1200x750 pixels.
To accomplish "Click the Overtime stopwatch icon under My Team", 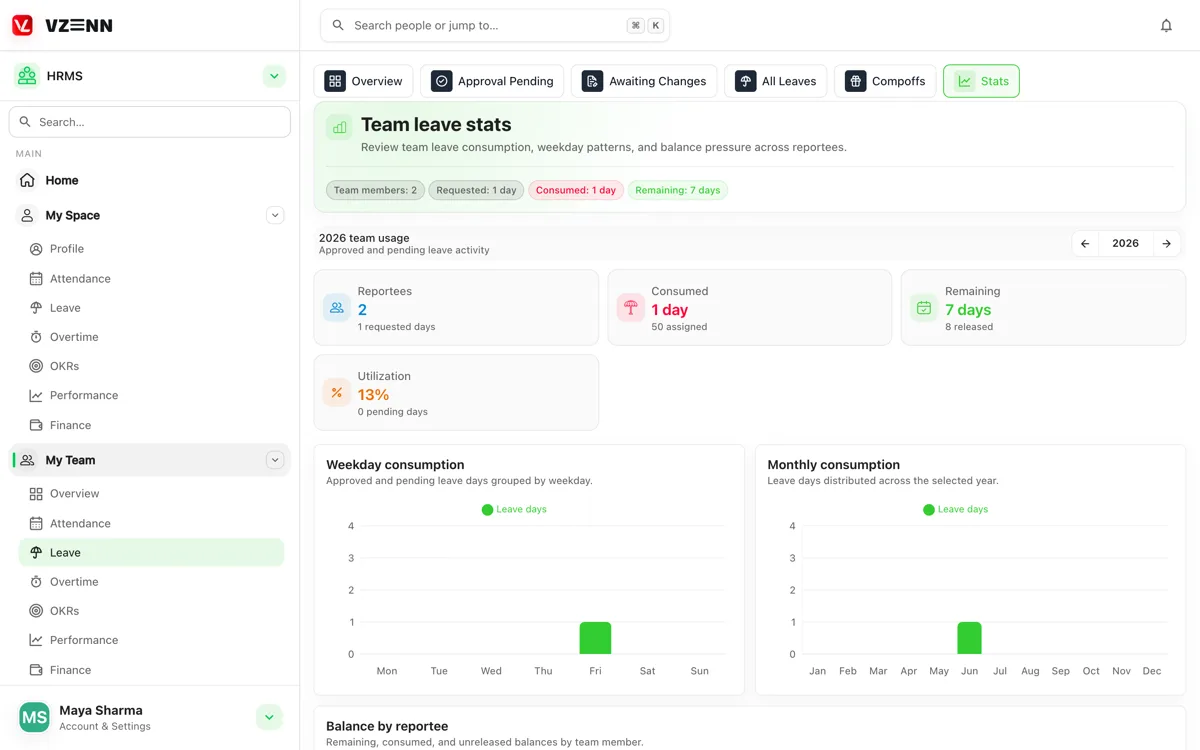I will click(x=36, y=582).
